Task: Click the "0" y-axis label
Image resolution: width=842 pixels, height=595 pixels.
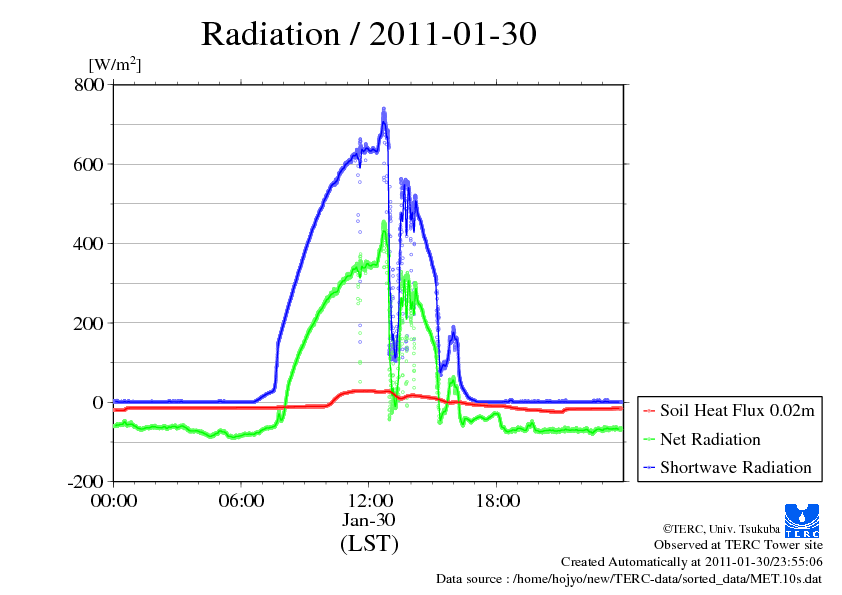Action: point(98,402)
